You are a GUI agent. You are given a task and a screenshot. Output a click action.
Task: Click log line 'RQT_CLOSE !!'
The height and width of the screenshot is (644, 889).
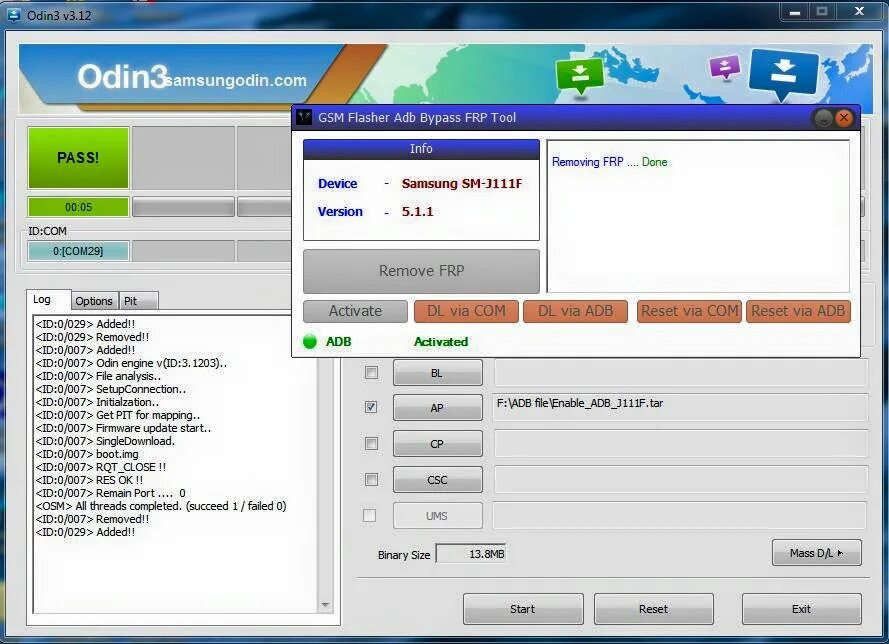click(x=100, y=467)
